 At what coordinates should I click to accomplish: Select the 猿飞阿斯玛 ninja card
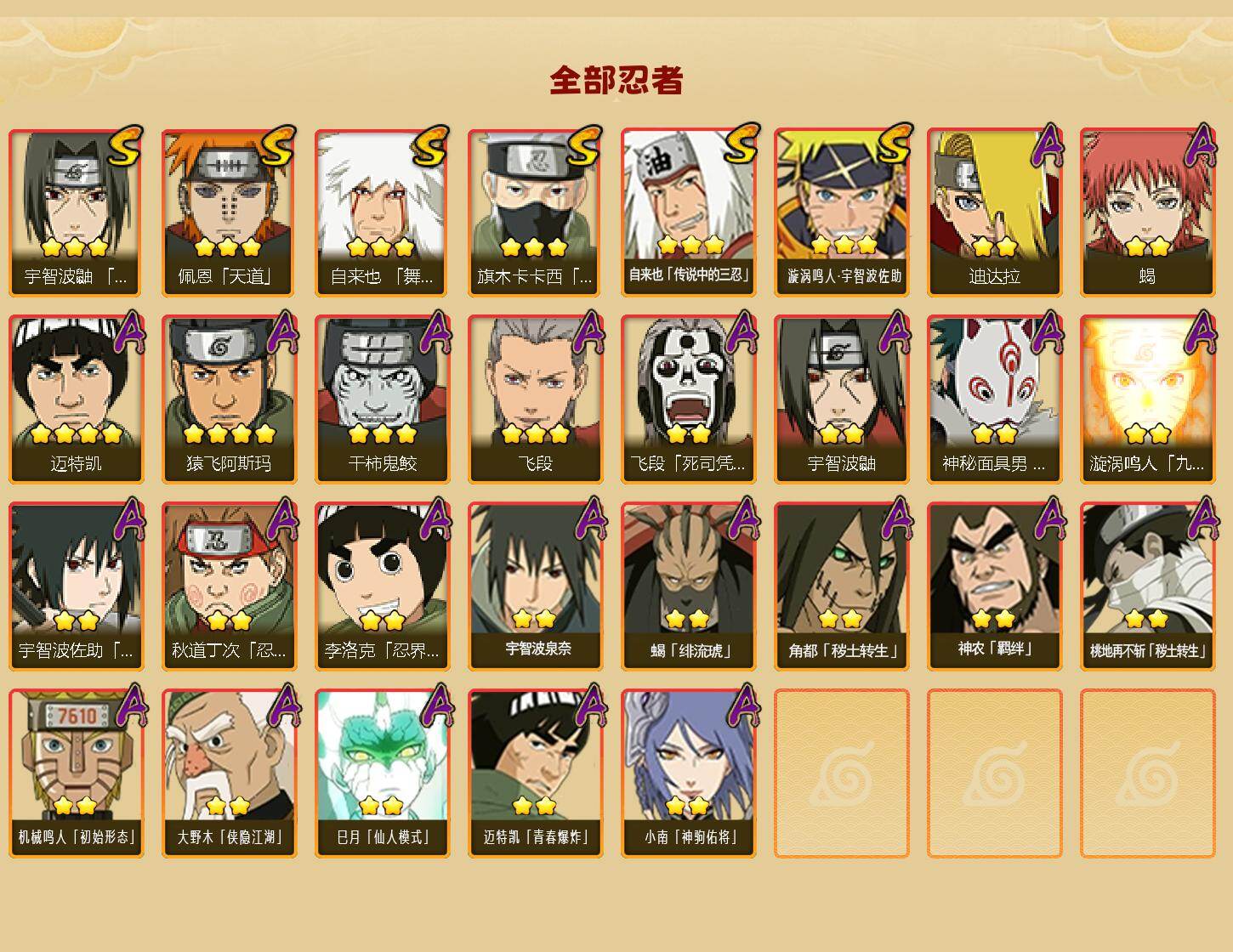pyautogui.click(x=229, y=399)
